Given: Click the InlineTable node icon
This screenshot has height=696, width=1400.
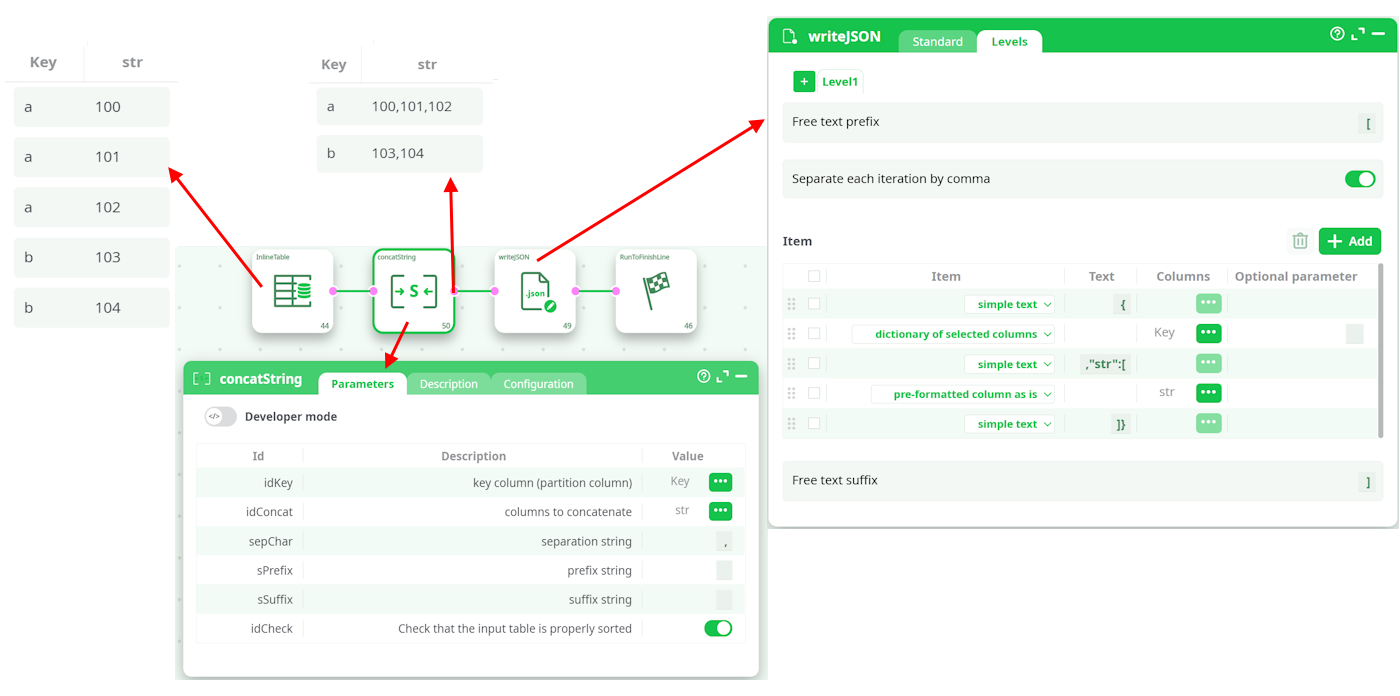Looking at the screenshot, I should tap(292, 291).
